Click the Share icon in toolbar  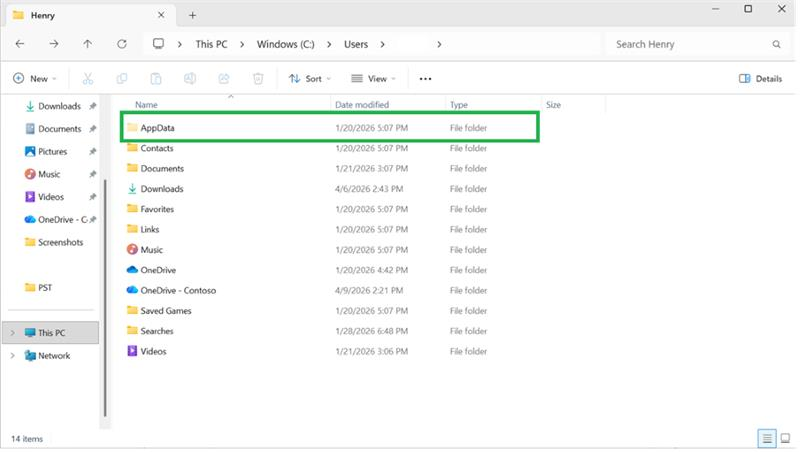tap(223, 79)
